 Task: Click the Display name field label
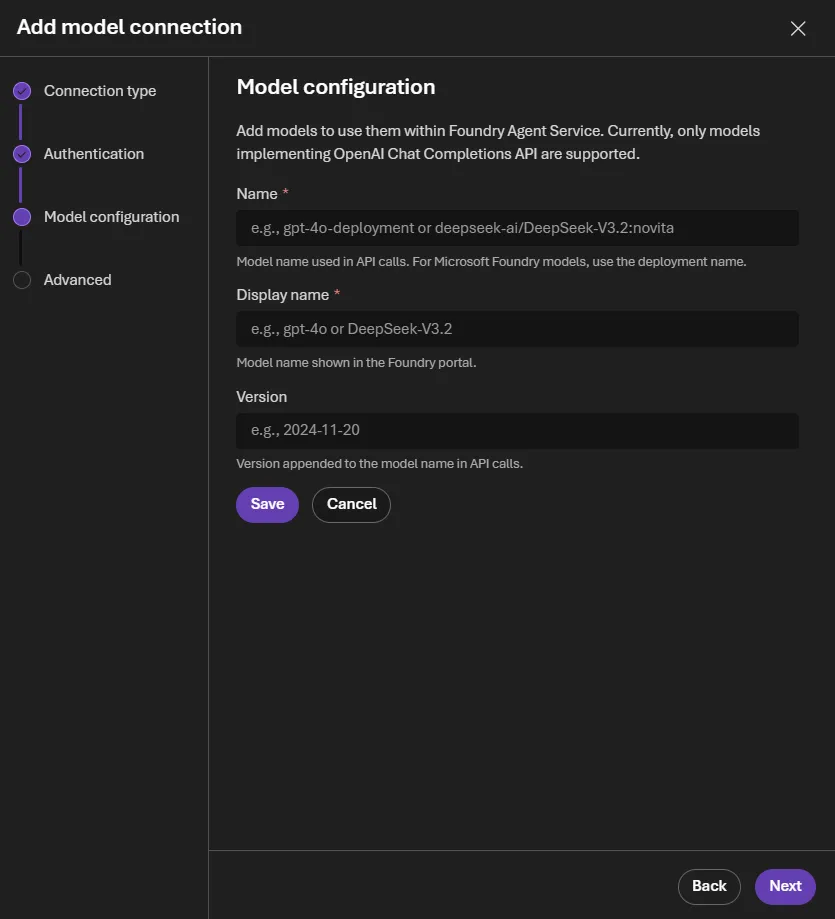coord(282,295)
